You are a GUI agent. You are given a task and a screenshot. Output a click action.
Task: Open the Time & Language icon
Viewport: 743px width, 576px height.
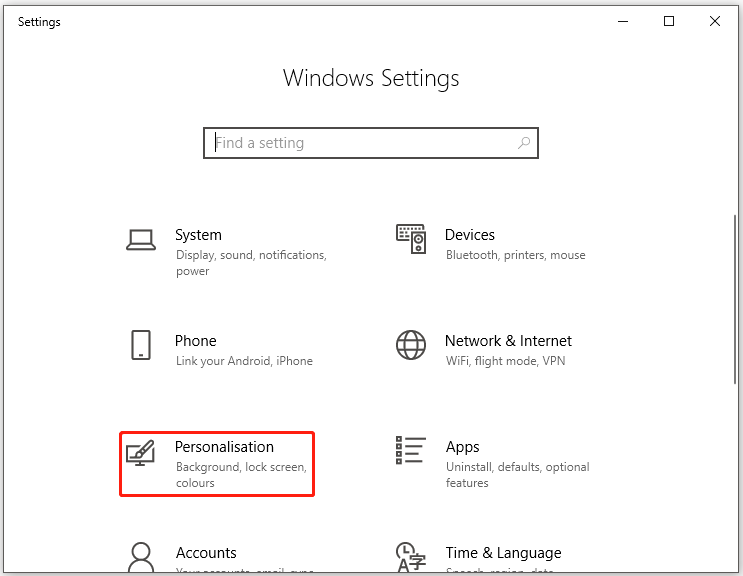point(411,558)
